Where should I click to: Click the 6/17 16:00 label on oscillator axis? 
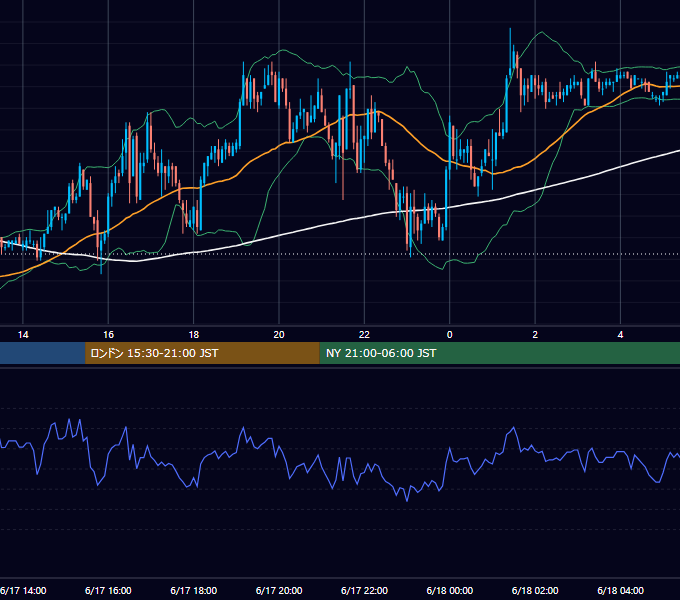click(x=108, y=590)
